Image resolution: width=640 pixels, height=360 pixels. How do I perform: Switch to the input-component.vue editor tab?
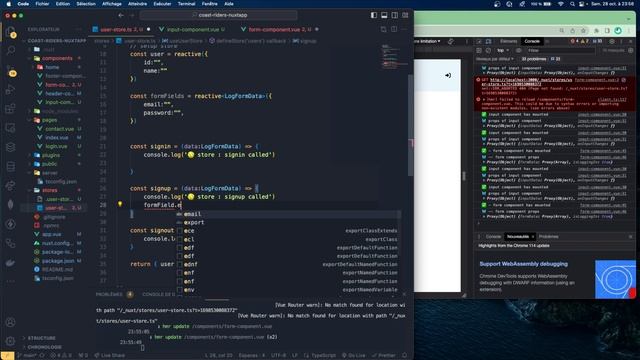pos(192,29)
